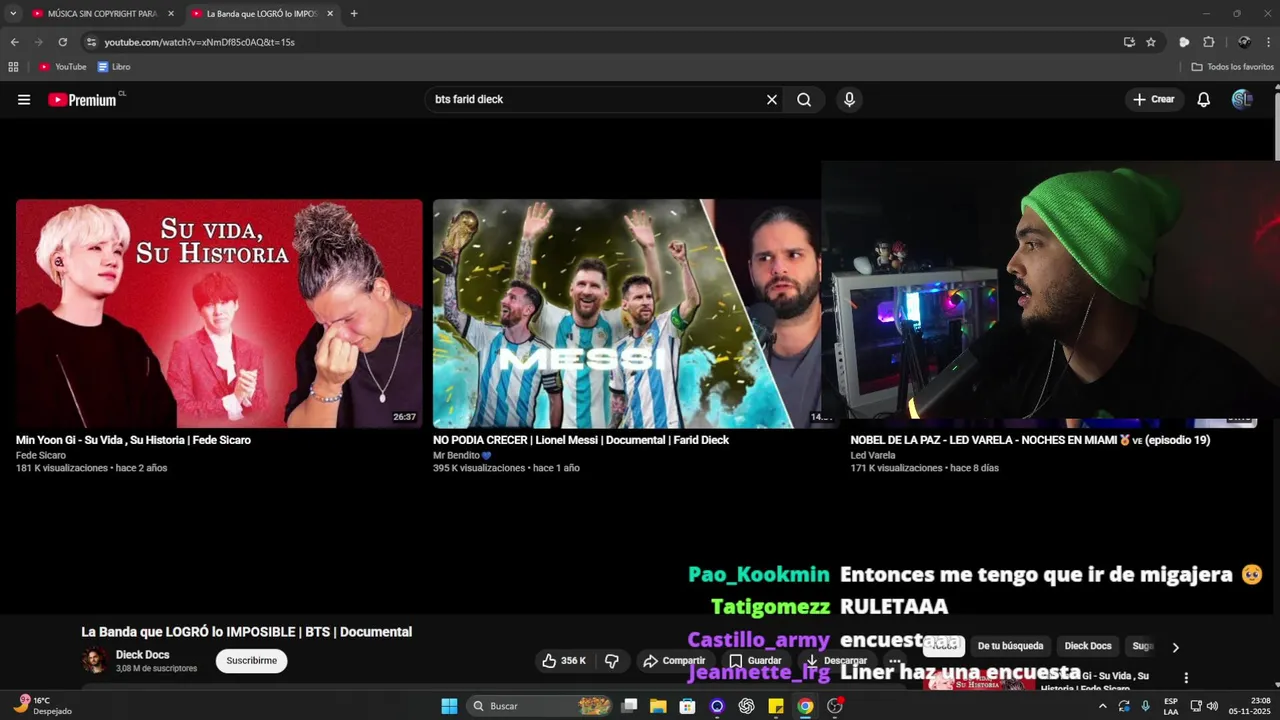Open Min Yoon Gi Su Vida title link
The height and width of the screenshot is (720, 1280).
(x=133, y=440)
